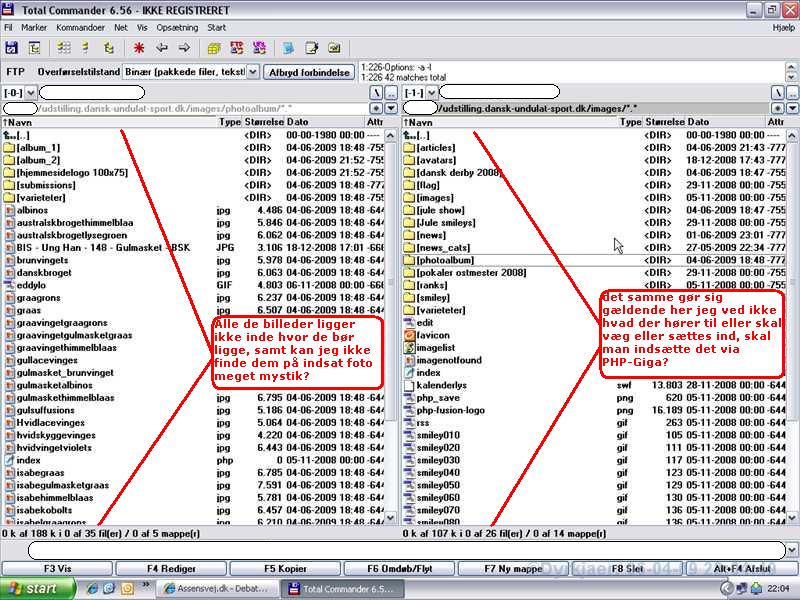The width and height of the screenshot is (800, 600).
Task: Click the F3 Vis button
Action: [57, 568]
